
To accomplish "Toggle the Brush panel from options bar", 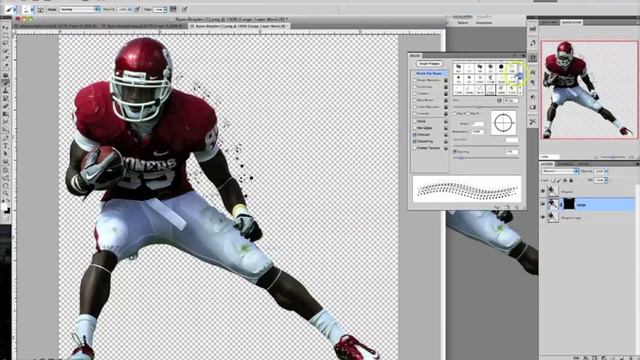I will click(x=41, y=9).
